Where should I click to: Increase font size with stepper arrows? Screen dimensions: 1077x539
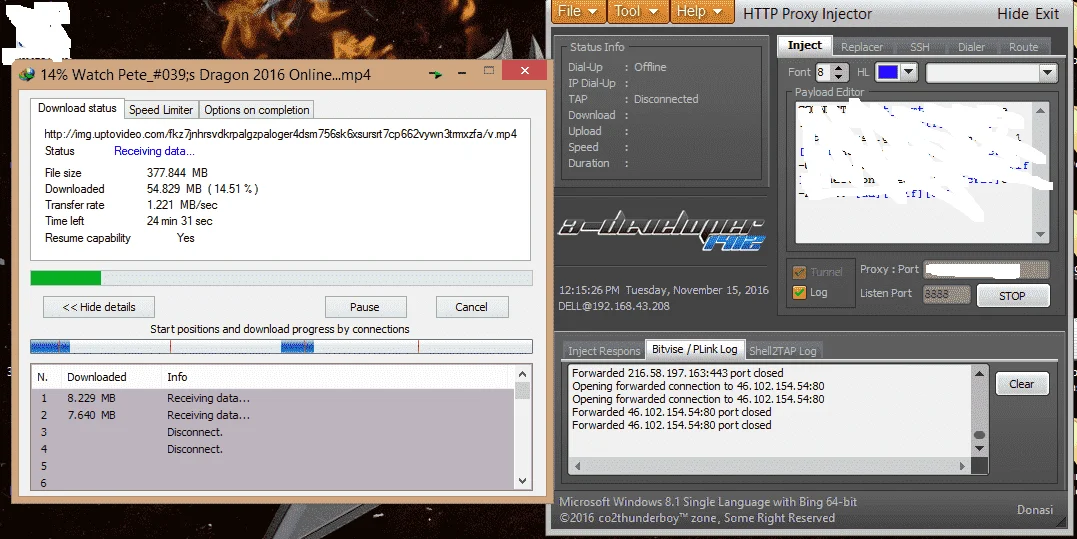pyautogui.click(x=839, y=68)
